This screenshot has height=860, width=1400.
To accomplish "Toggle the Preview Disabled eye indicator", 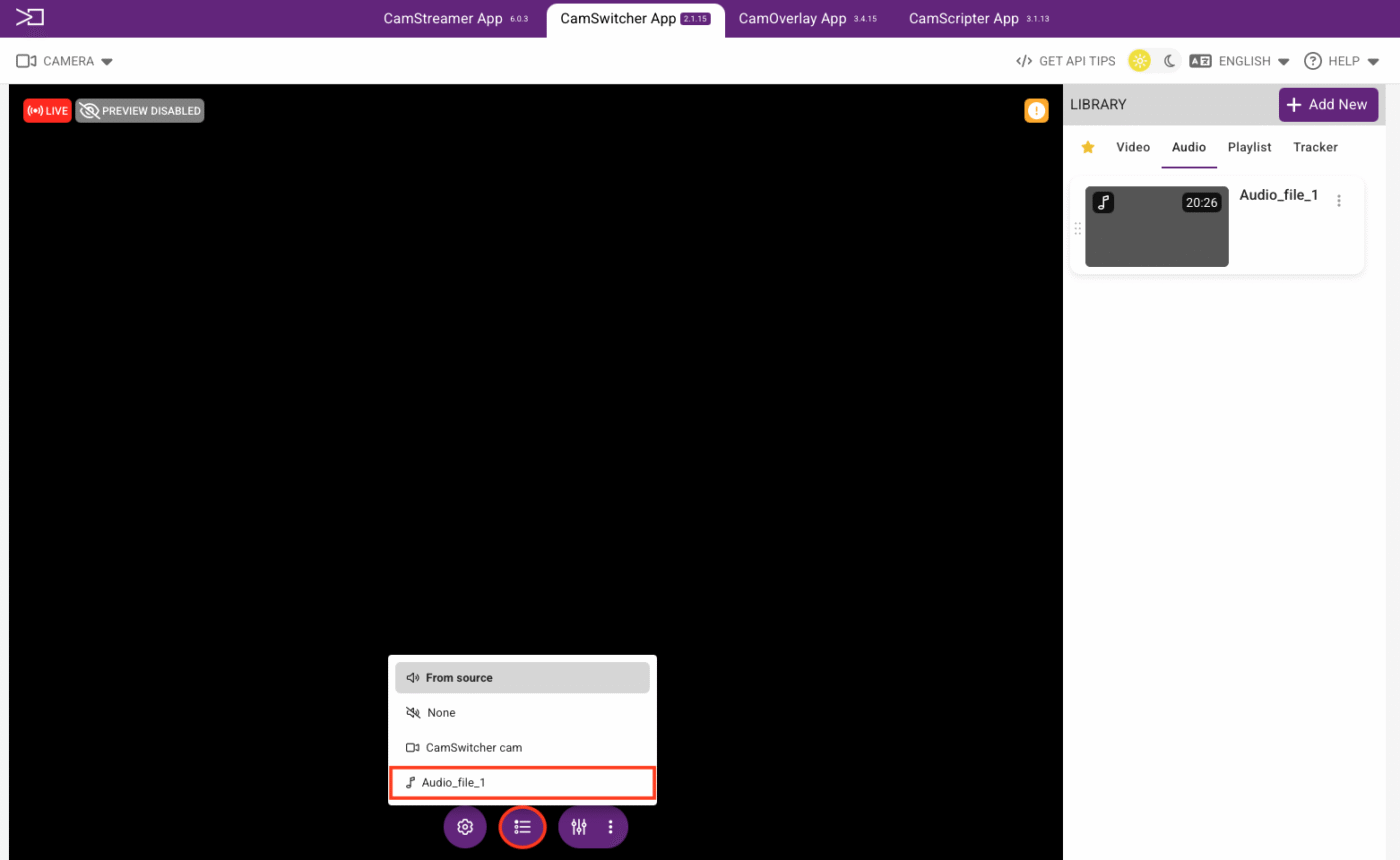I will [140, 111].
